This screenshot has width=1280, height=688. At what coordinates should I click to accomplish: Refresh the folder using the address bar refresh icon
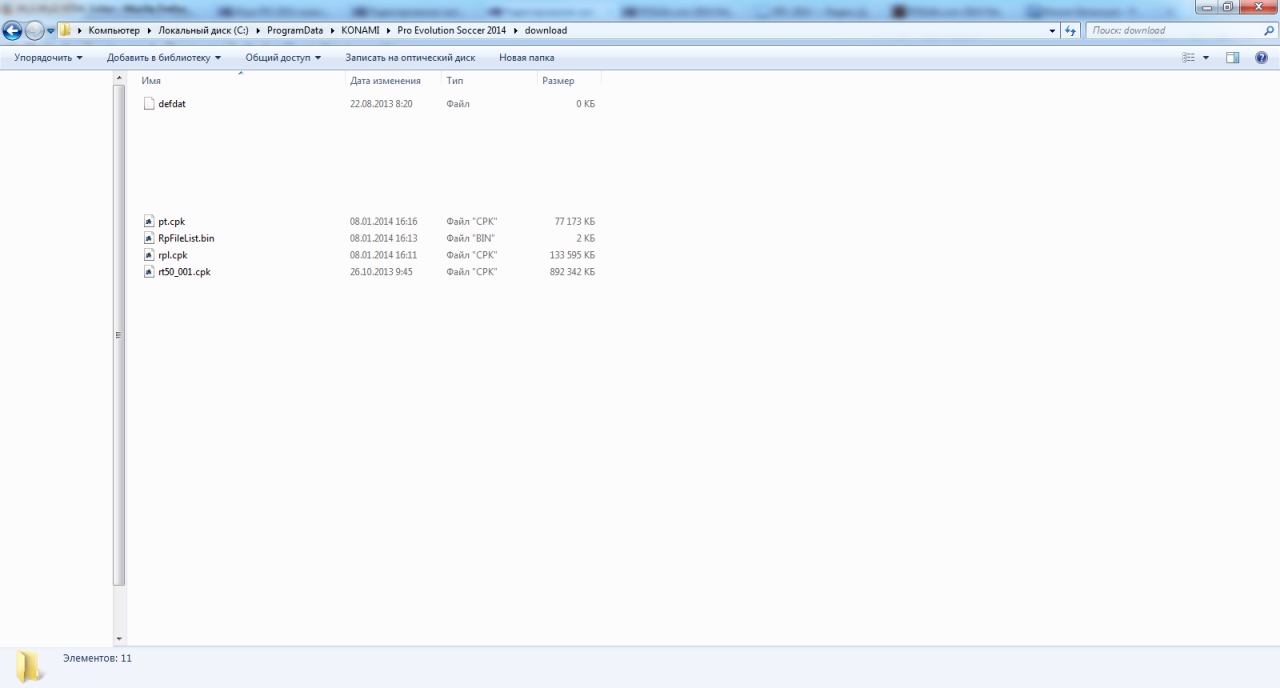coord(1072,31)
